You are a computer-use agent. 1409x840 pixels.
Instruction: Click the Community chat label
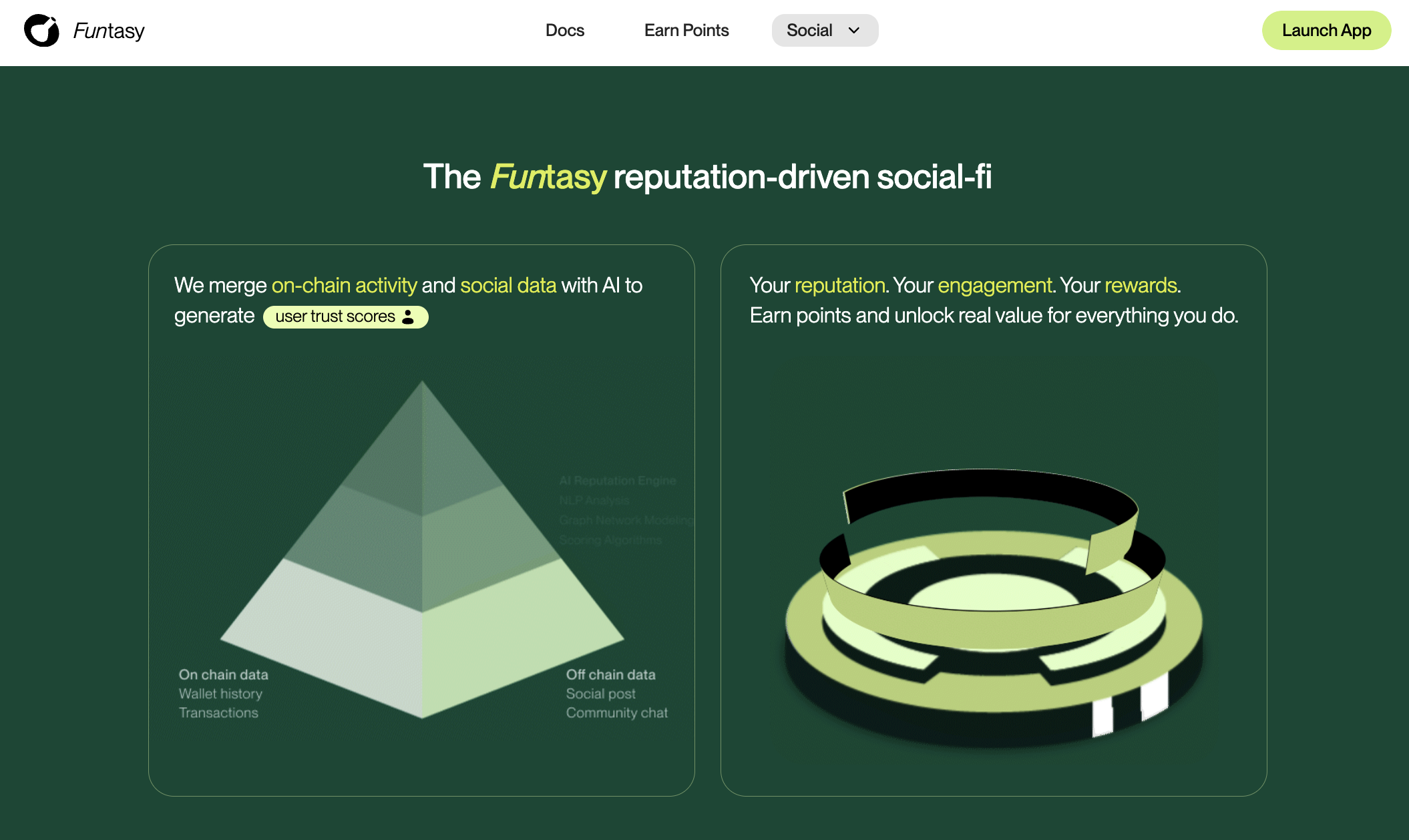(x=616, y=713)
